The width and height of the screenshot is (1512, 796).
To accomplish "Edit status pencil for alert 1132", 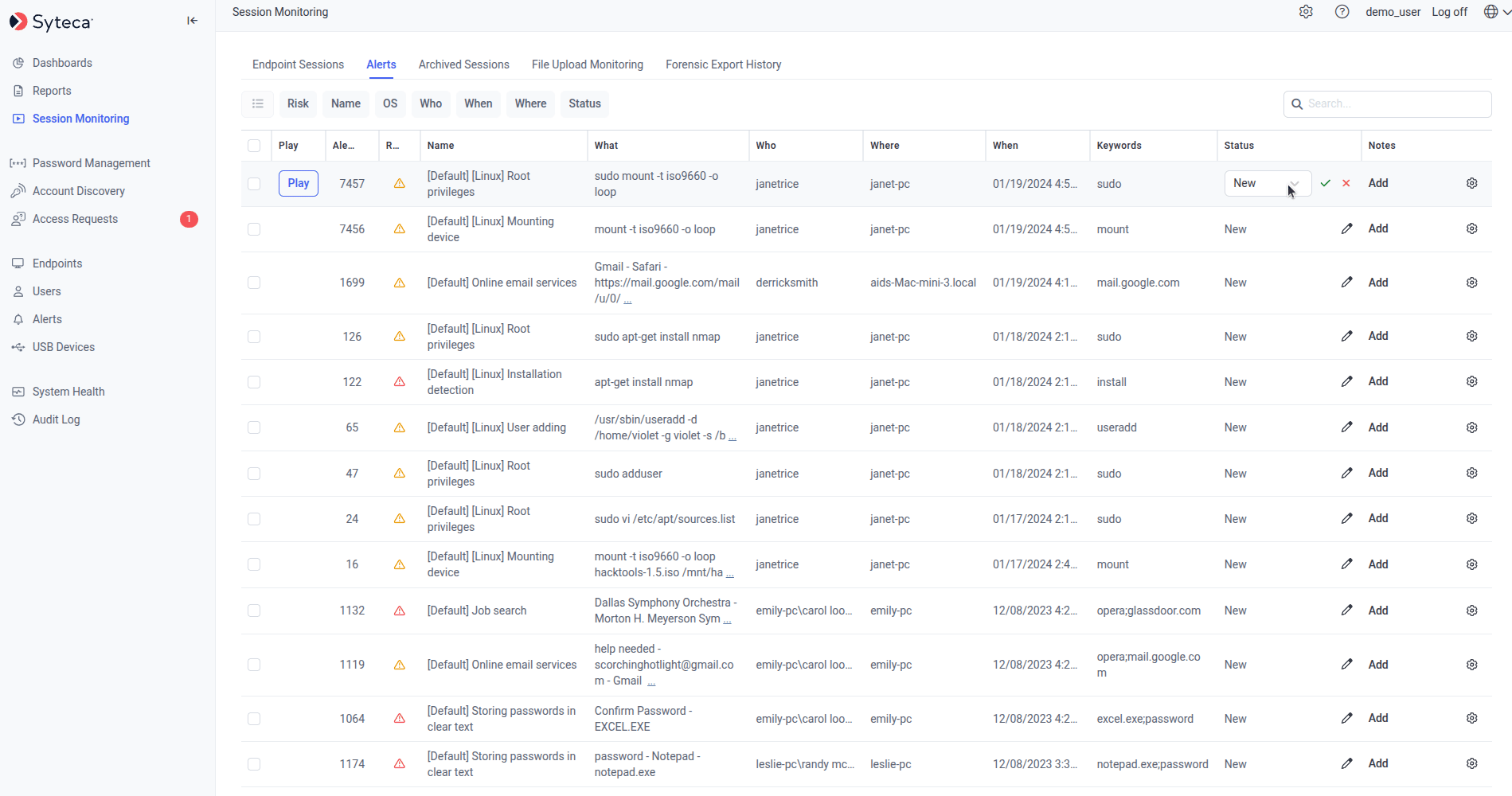I will coord(1346,610).
